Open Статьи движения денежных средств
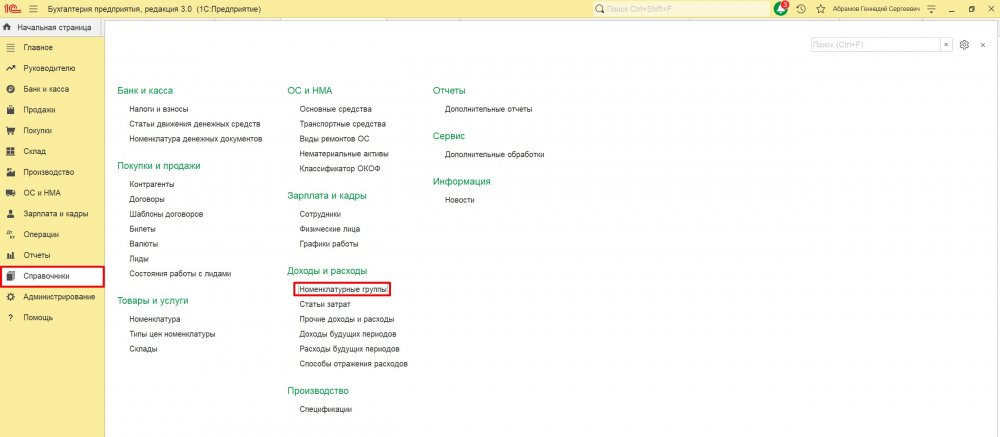 coord(195,124)
